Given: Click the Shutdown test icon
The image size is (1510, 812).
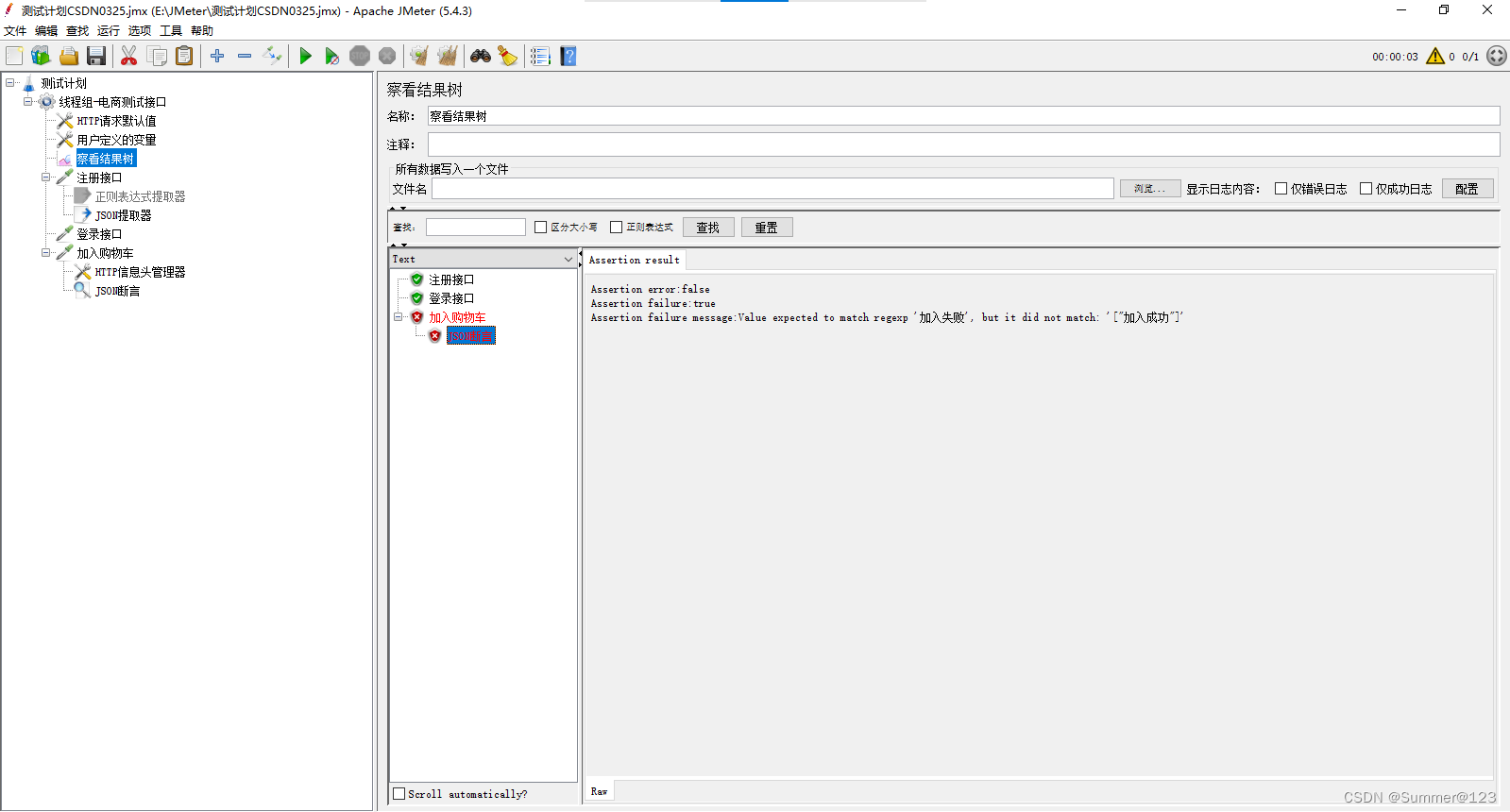Looking at the screenshot, I should (x=387, y=57).
